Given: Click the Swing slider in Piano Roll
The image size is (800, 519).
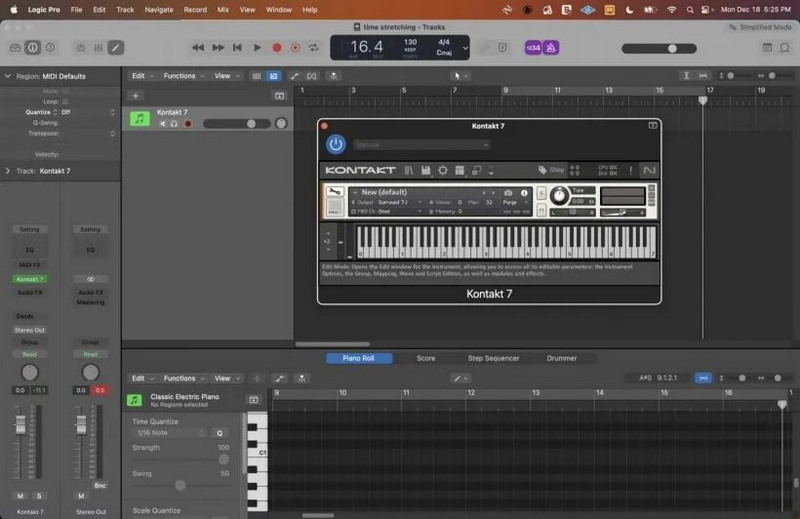Looking at the screenshot, I should [x=180, y=485].
